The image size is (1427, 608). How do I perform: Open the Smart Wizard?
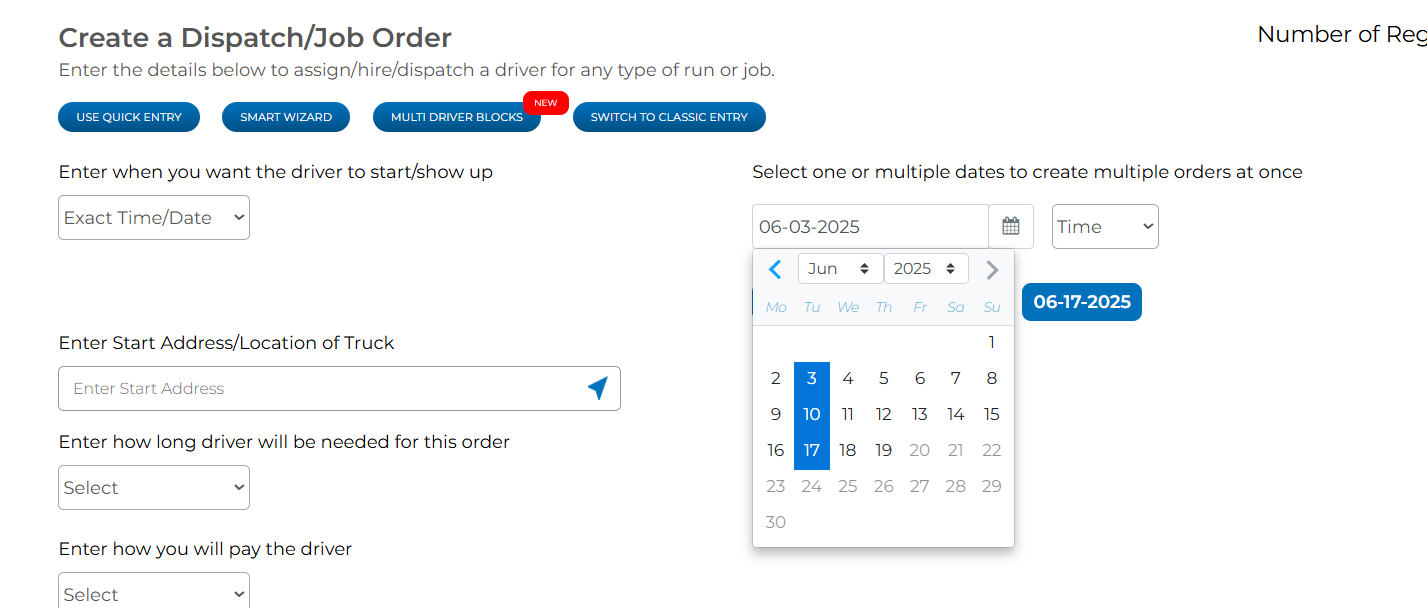tap(286, 117)
